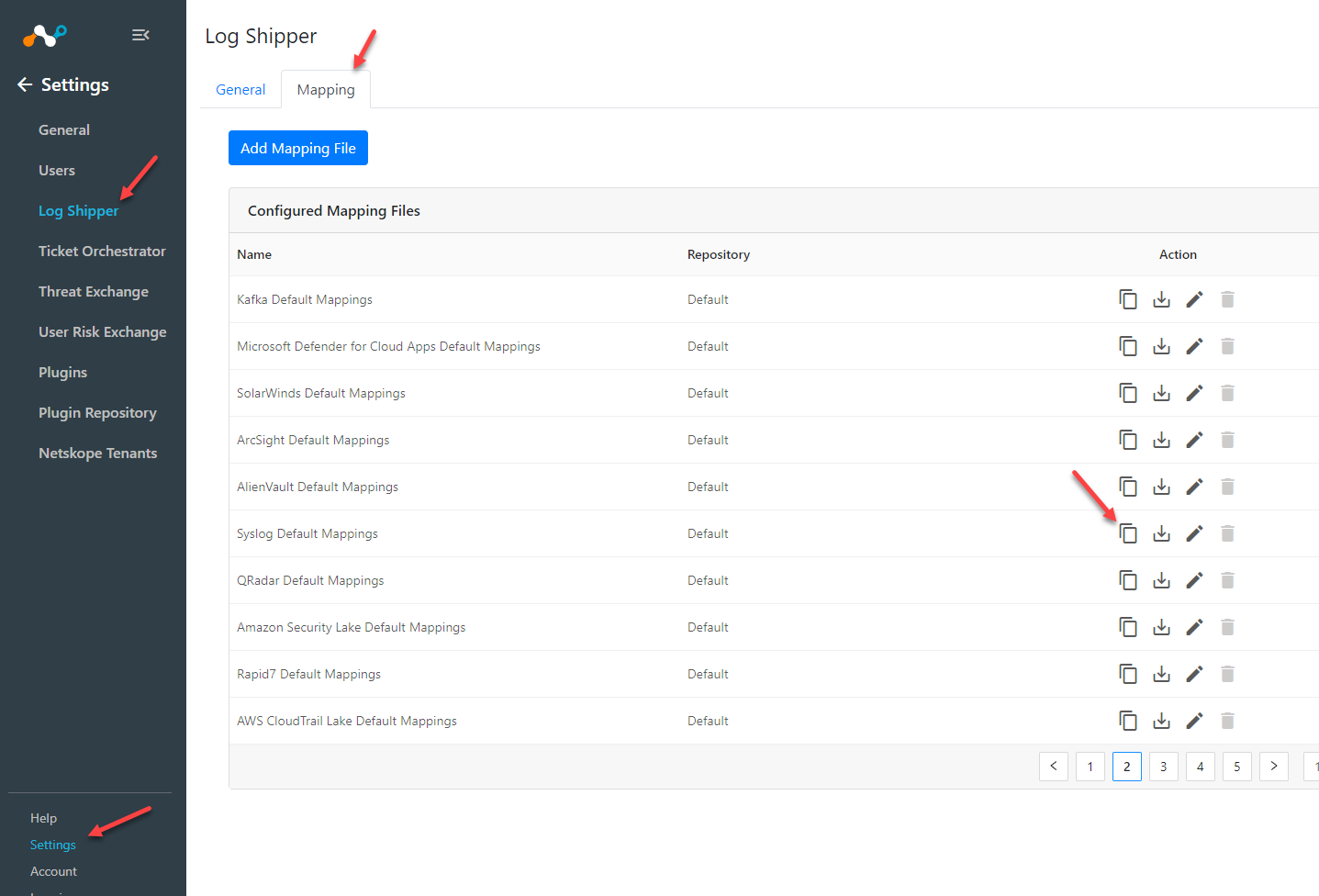Download the AlienVault Default Mappings file
This screenshot has width=1319, height=896.
[x=1161, y=487]
